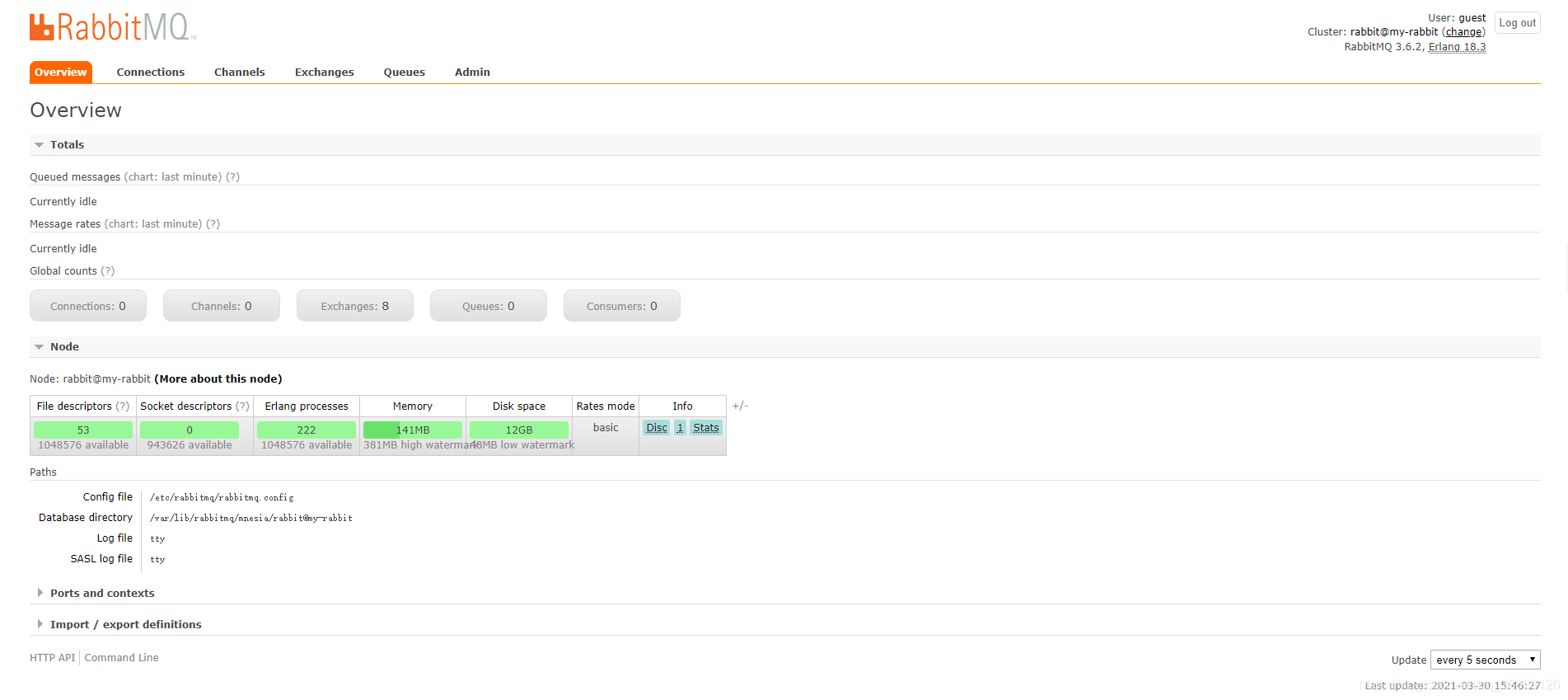Screen dimensions: 1568x700
Task: Click the cluster name change link
Action: pos(1463,32)
